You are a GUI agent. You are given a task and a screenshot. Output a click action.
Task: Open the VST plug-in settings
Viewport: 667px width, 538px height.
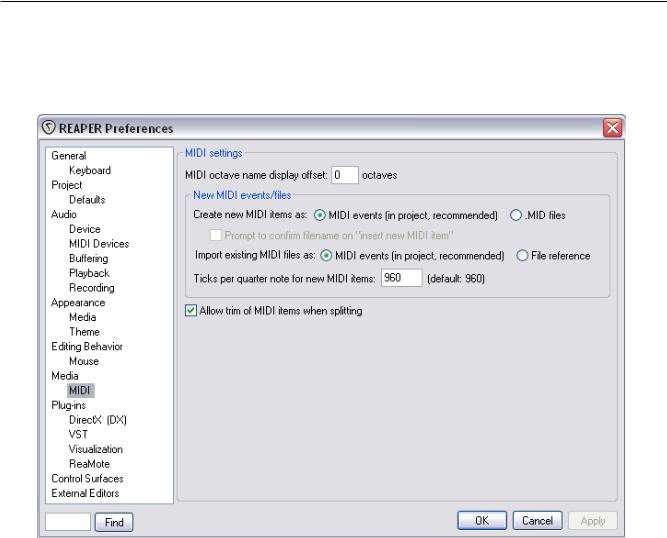click(78, 435)
